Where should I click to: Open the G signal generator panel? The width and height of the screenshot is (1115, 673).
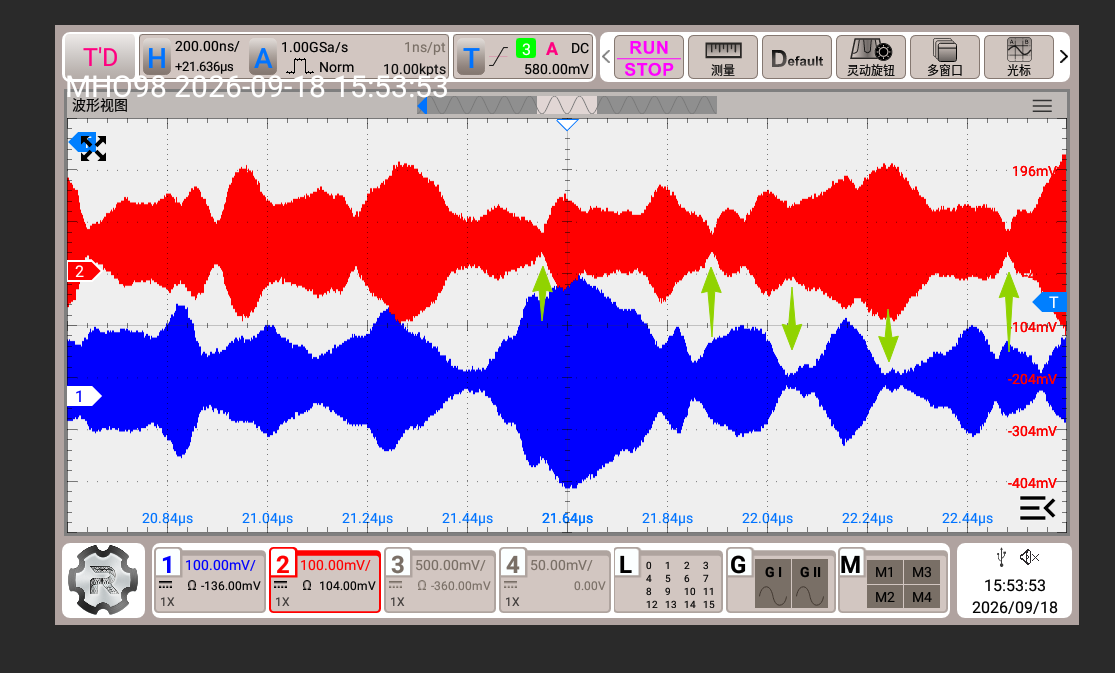[739, 565]
